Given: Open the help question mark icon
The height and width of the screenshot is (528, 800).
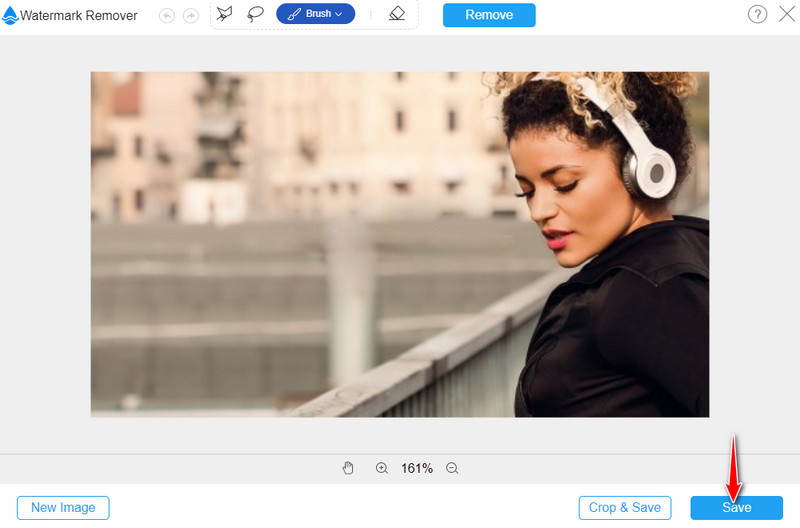Looking at the screenshot, I should pos(757,15).
